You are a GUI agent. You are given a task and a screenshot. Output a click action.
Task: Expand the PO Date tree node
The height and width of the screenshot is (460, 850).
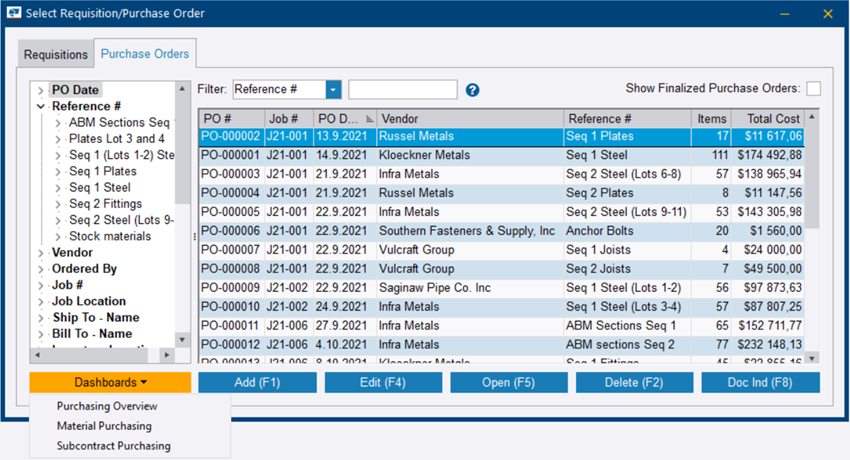[x=41, y=90]
